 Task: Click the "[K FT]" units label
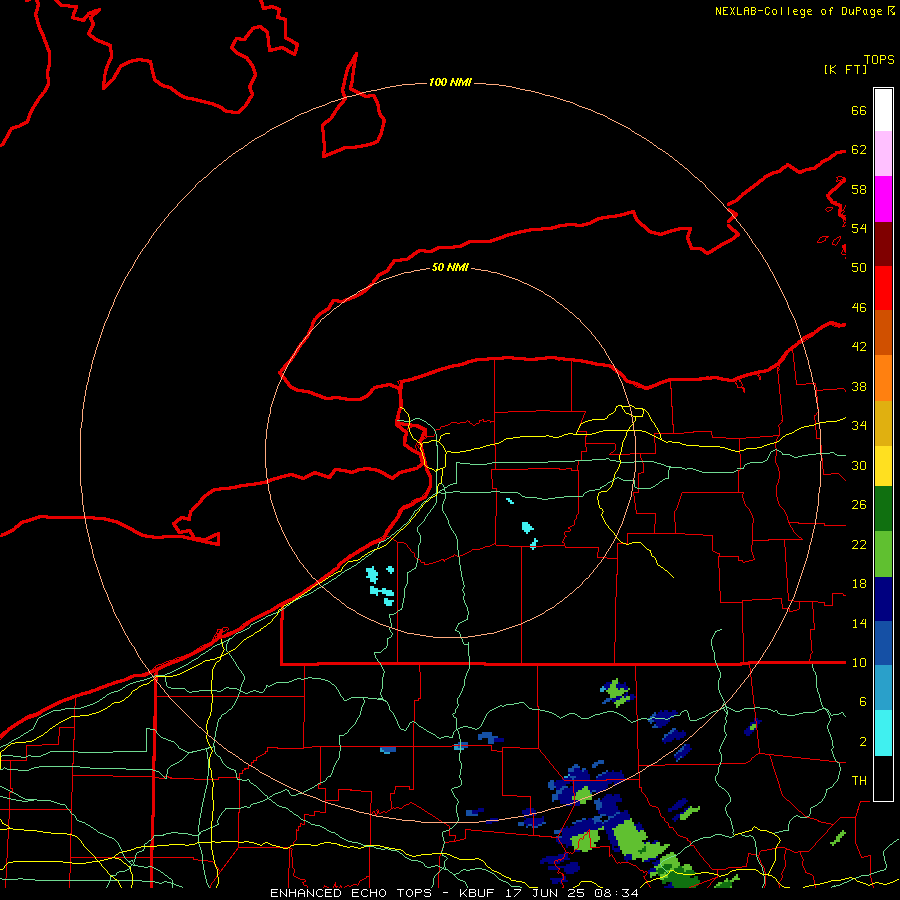[x=845, y=69]
